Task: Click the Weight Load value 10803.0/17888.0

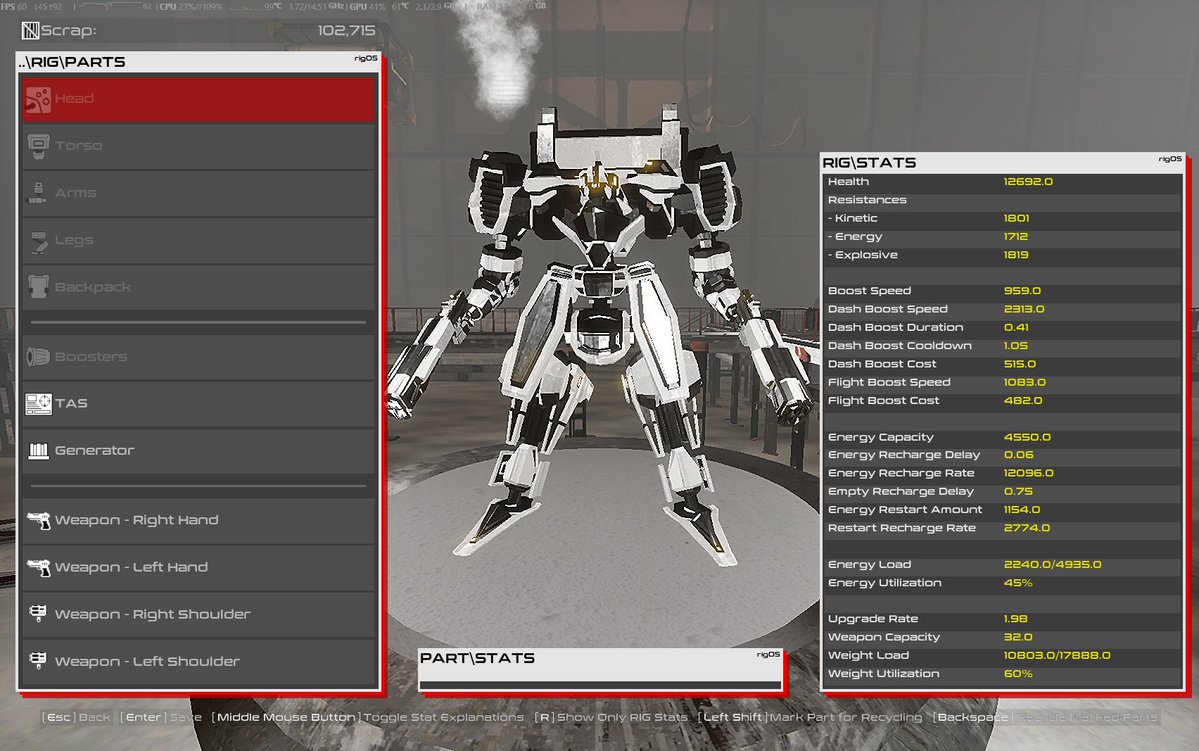Action: coord(1057,655)
